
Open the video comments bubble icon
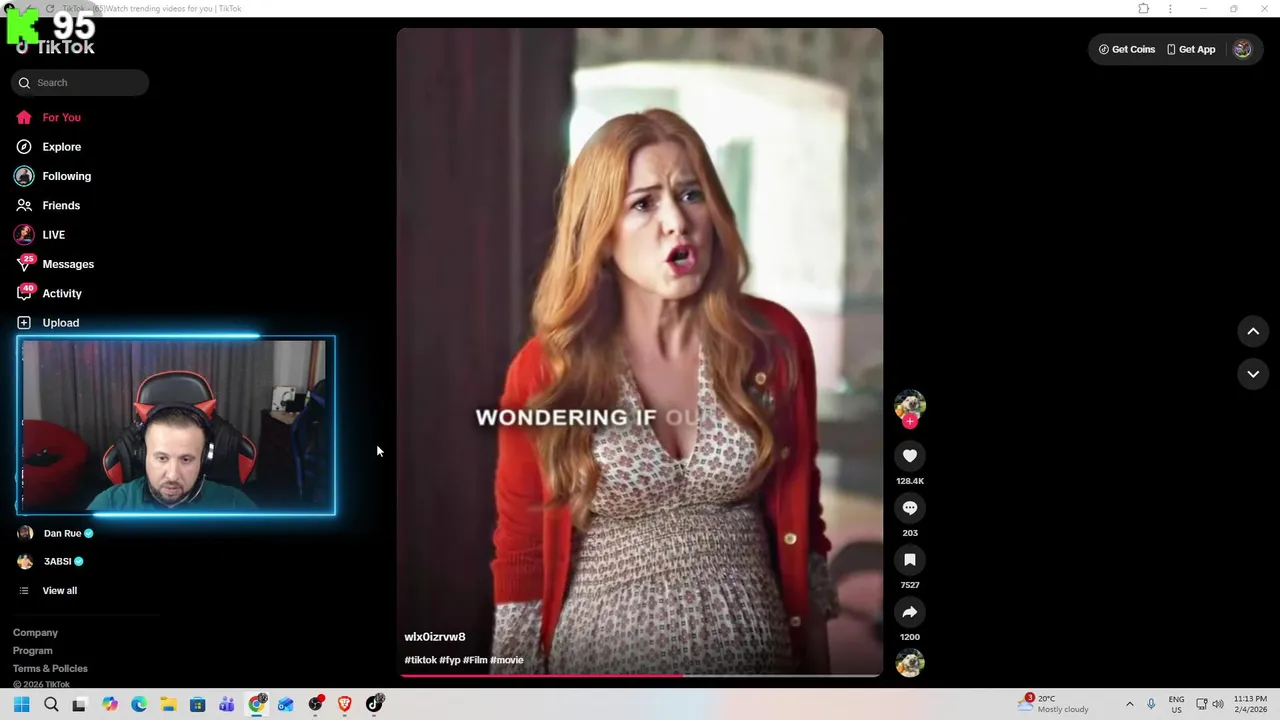click(x=910, y=508)
